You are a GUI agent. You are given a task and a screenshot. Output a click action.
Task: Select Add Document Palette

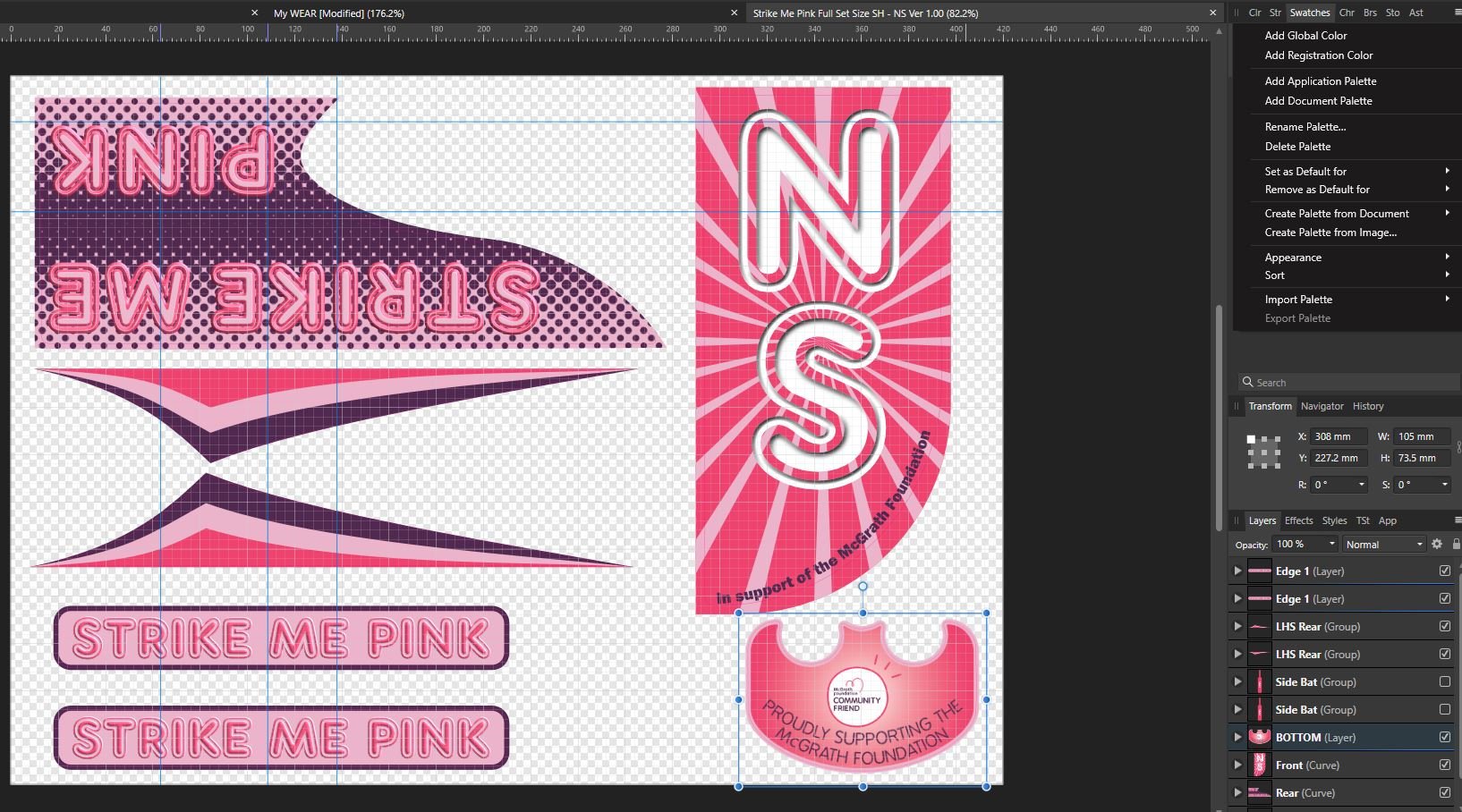click(1318, 101)
